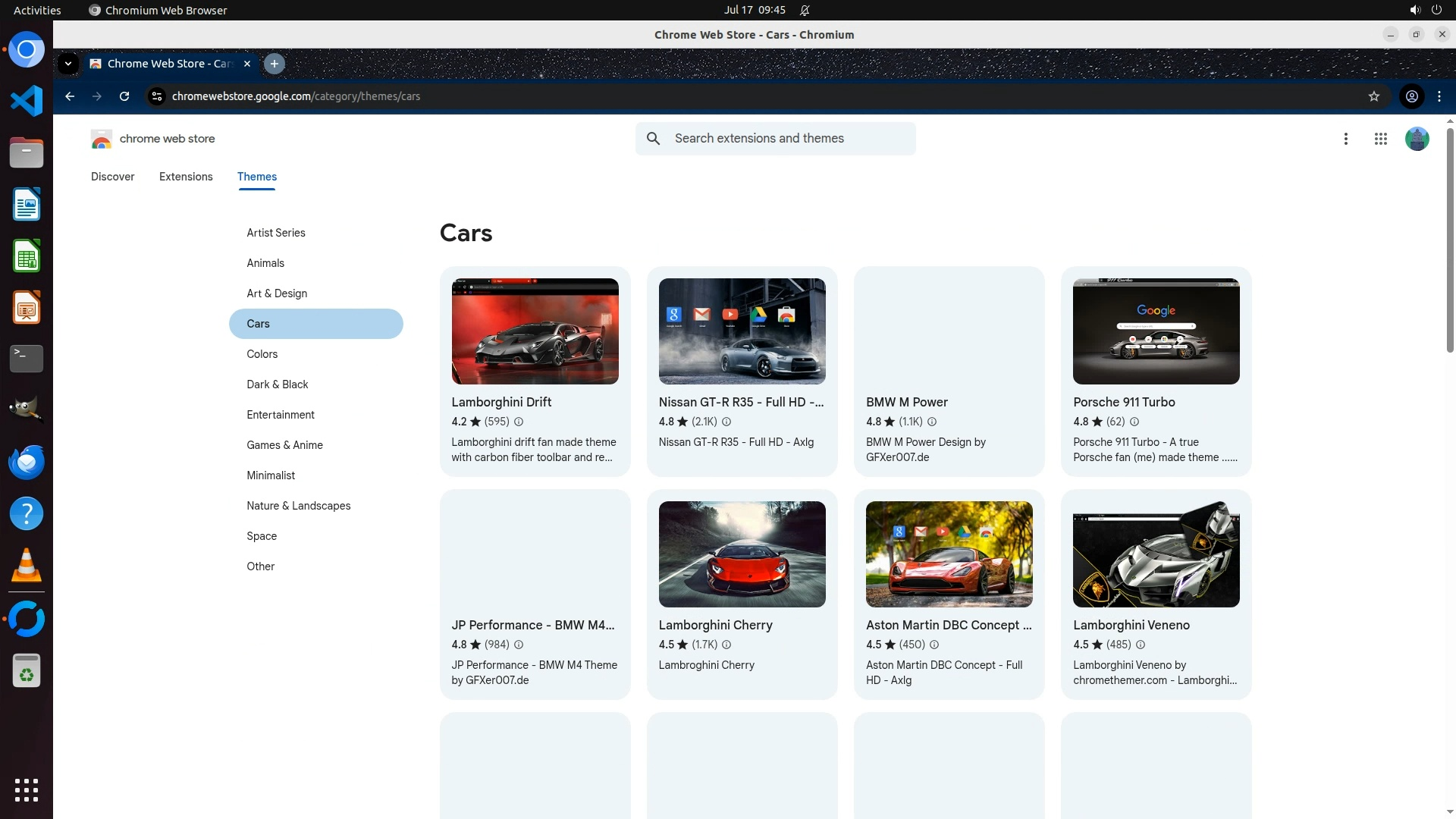Reload the current page
Image resolution: width=1456 pixels, height=819 pixels.
[x=124, y=96]
